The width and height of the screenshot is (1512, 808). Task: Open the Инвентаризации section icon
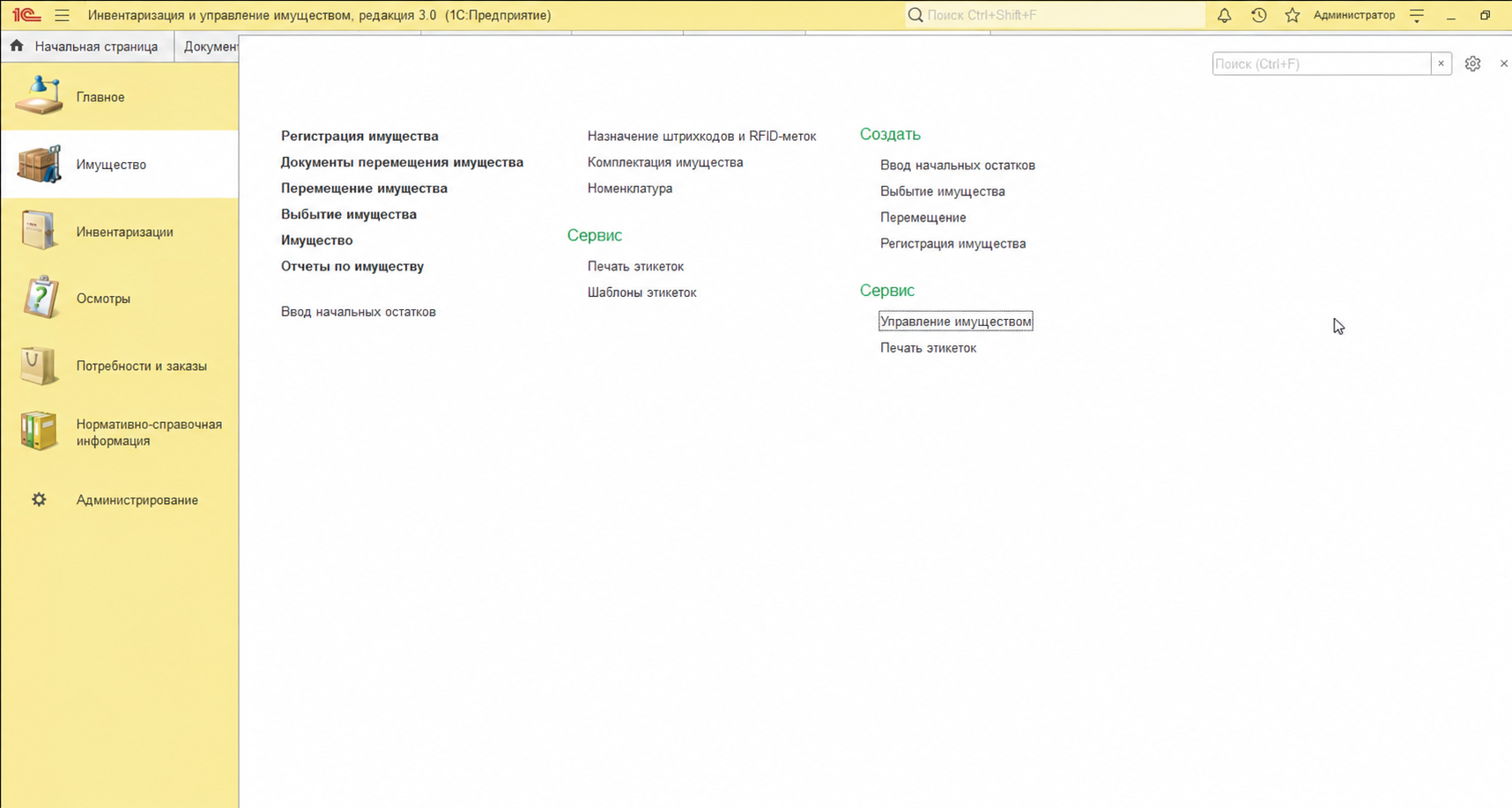(40, 232)
